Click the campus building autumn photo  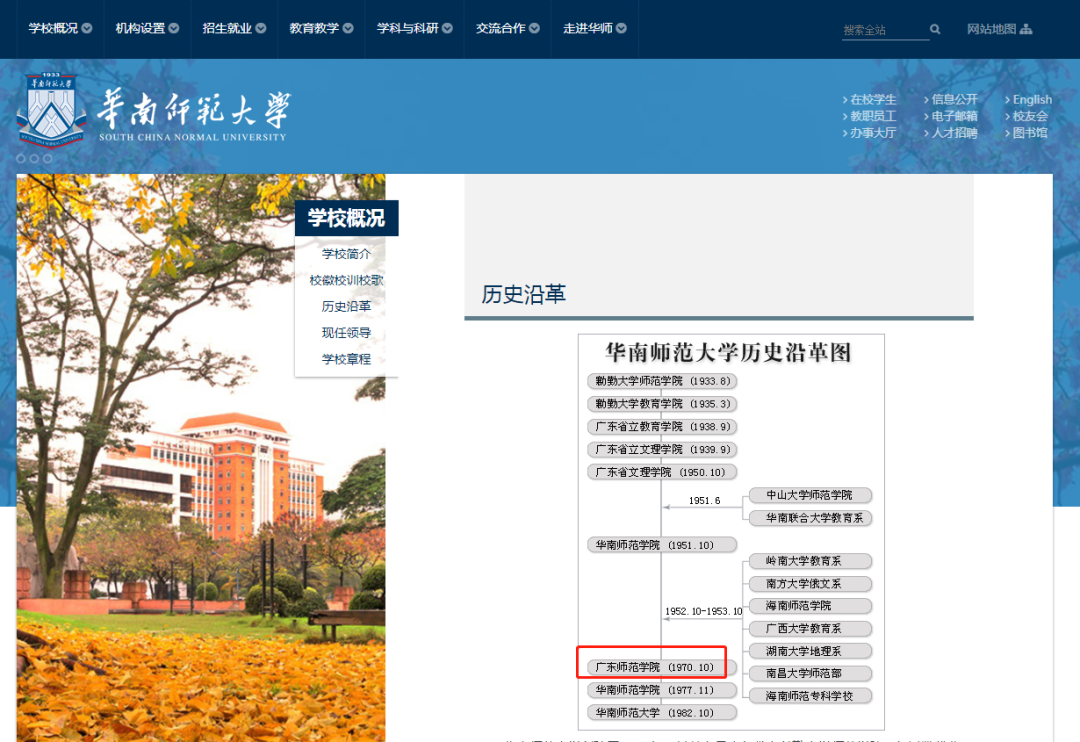tap(200, 457)
